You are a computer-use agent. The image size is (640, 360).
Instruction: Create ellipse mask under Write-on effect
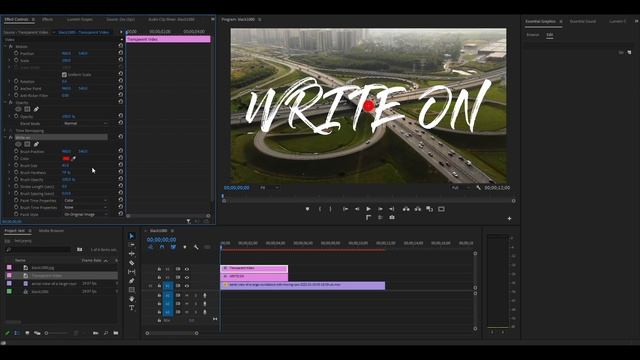coord(18,144)
